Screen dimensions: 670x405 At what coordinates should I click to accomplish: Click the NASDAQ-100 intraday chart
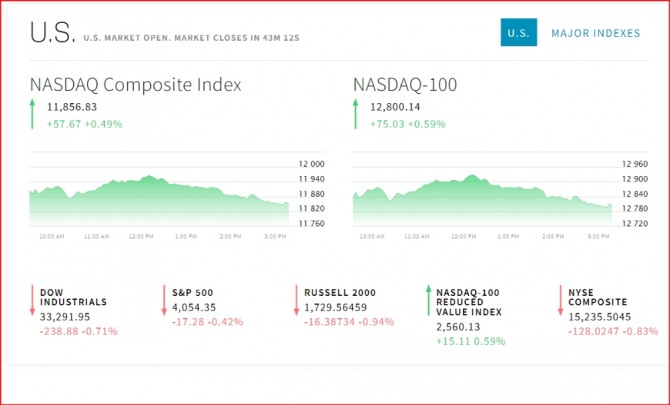[x=481, y=197]
